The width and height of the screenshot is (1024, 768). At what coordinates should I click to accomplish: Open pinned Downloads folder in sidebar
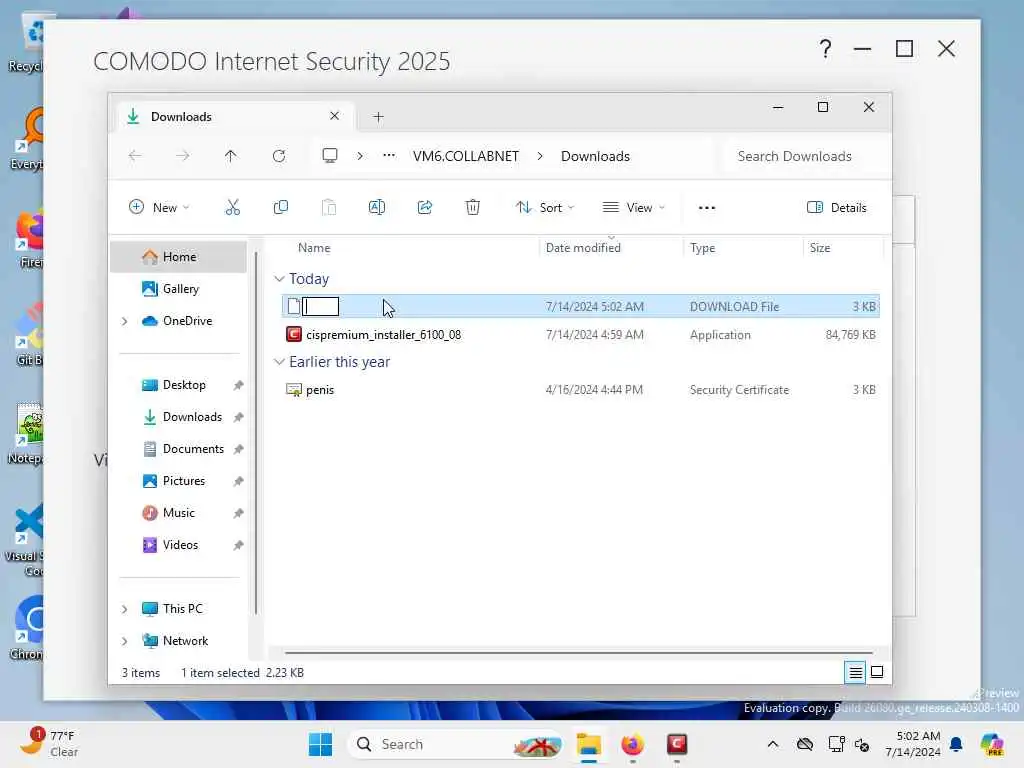pyautogui.click(x=192, y=417)
